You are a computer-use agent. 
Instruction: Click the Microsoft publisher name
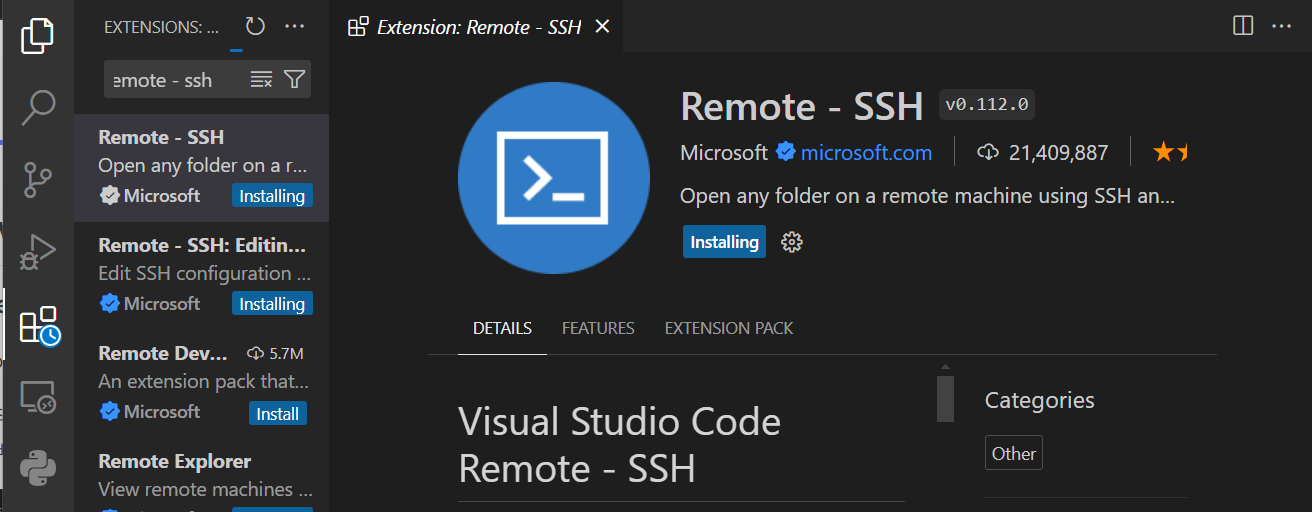tap(724, 153)
